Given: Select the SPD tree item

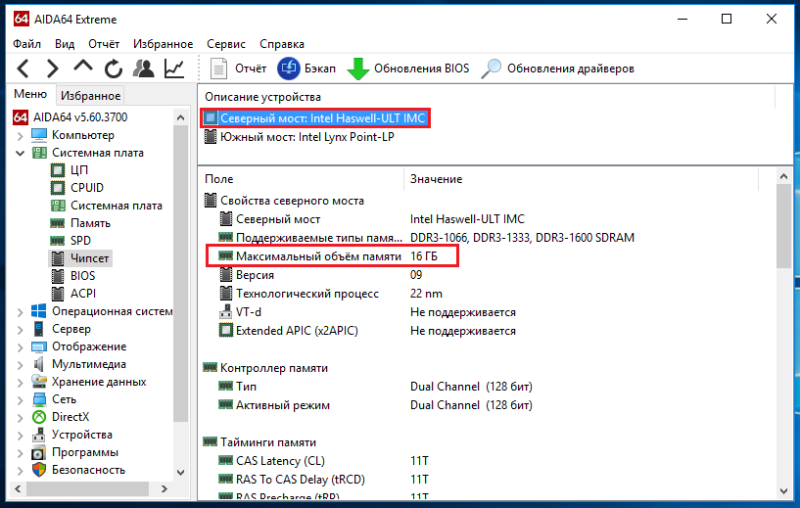Looking at the screenshot, I should tap(81, 240).
